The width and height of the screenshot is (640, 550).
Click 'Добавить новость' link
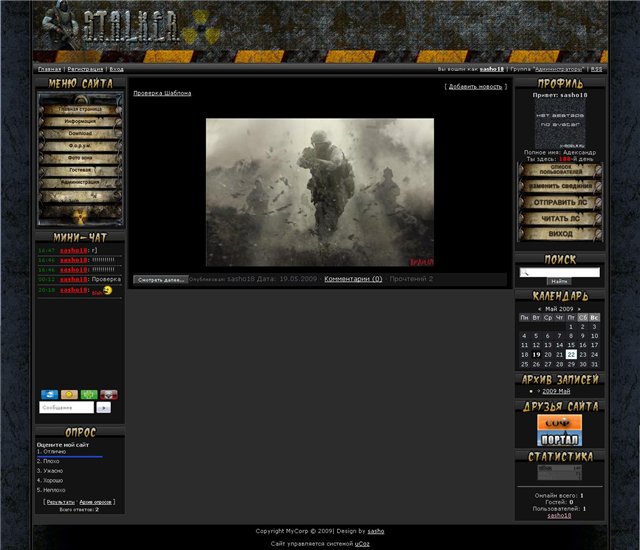475,87
